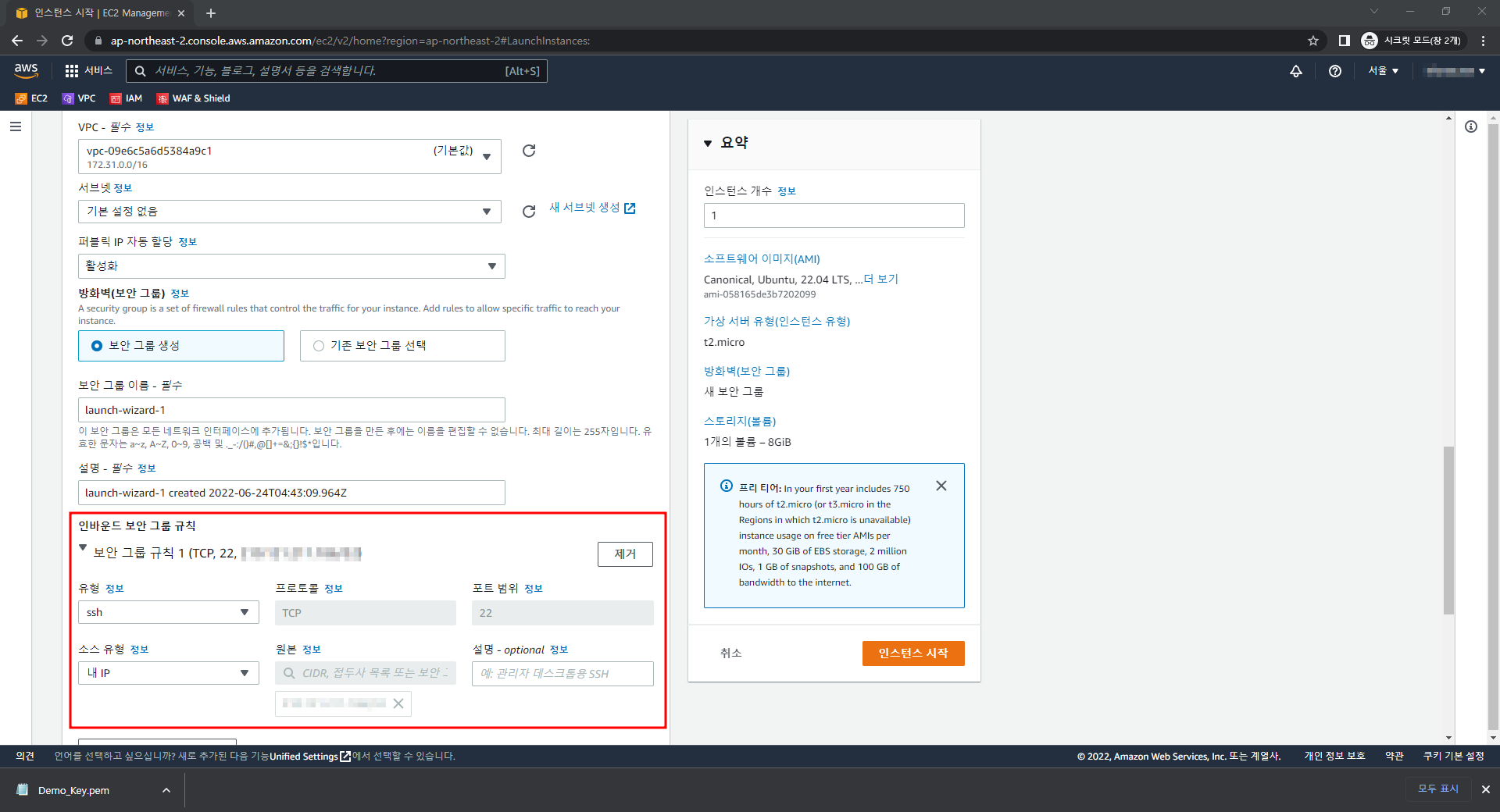1500x812 pixels.
Task: Refresh the VPC list
Action: [529, 151]
